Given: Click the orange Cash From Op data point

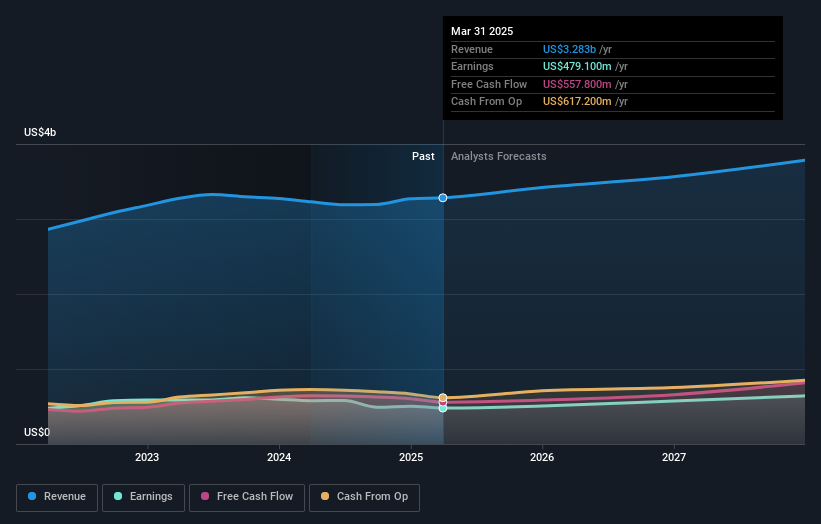Looking at the screenshot, I should click(443, 398).
